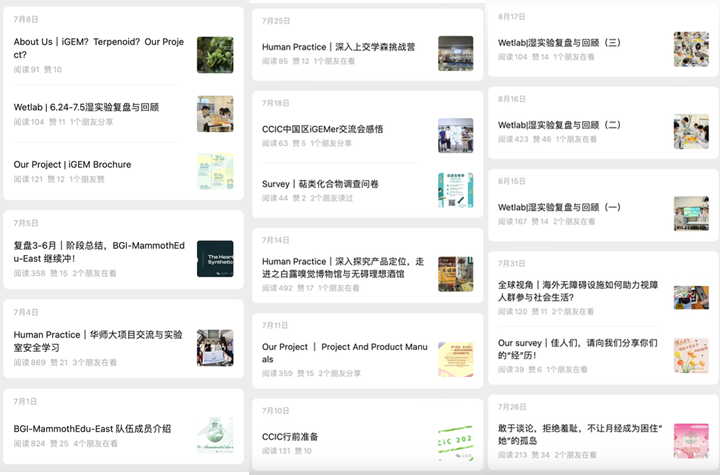Open Human Practice 华师大项目交流 article
Viewport: 720px width, 475px height.
[98, 341]
